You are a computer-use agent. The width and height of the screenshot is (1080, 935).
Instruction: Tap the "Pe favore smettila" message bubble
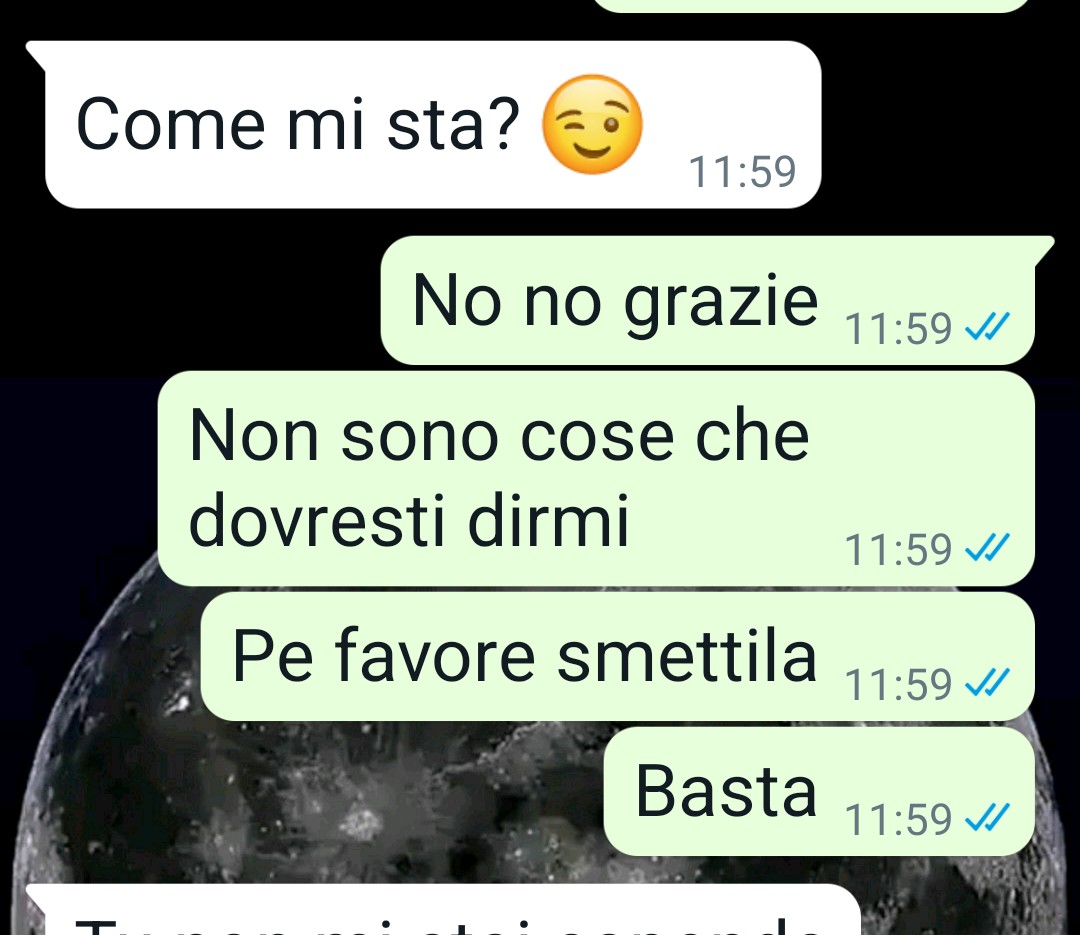(x=618, y=657)
